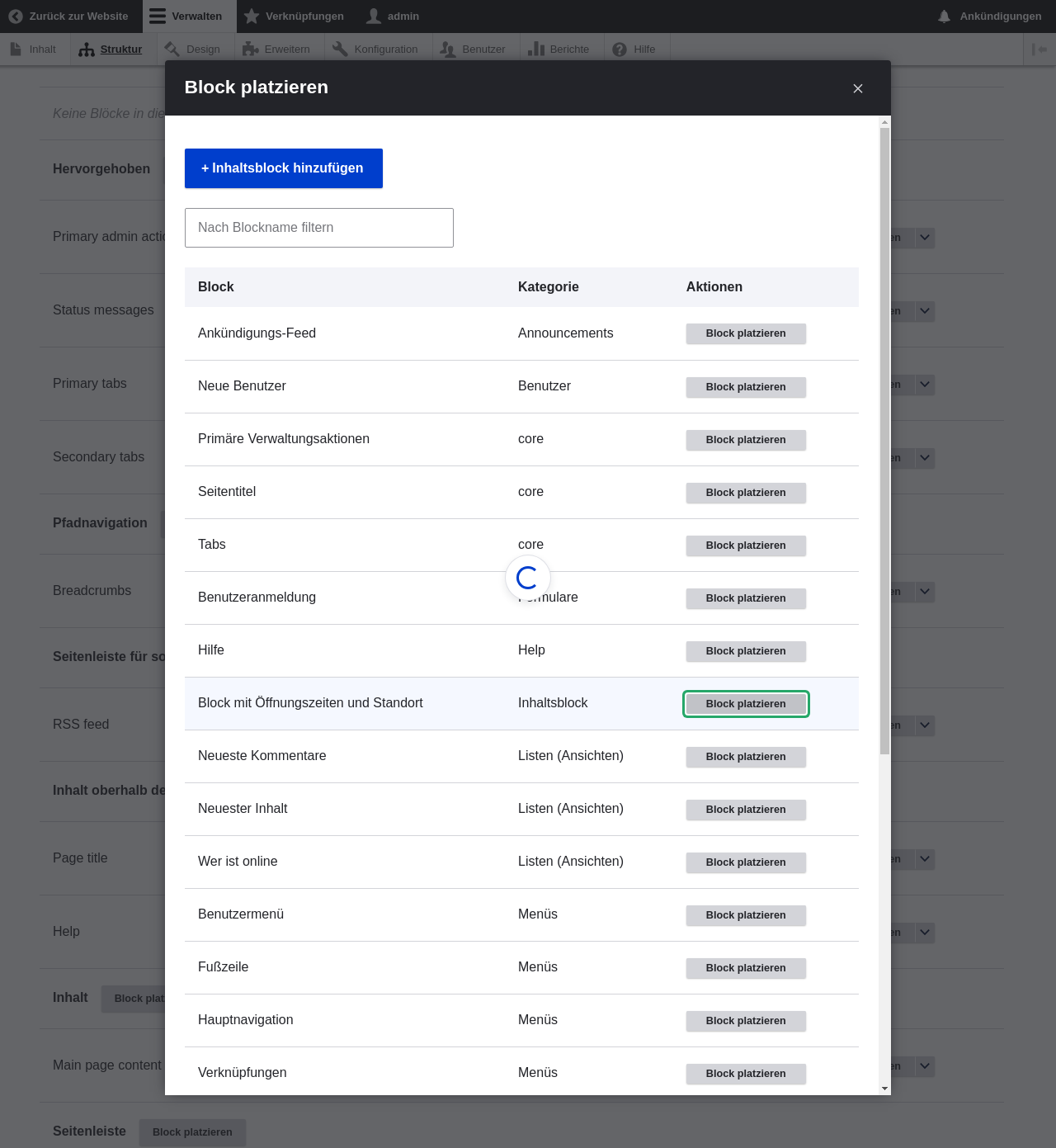
Task: Place the Tabs block
Action: 746,546
